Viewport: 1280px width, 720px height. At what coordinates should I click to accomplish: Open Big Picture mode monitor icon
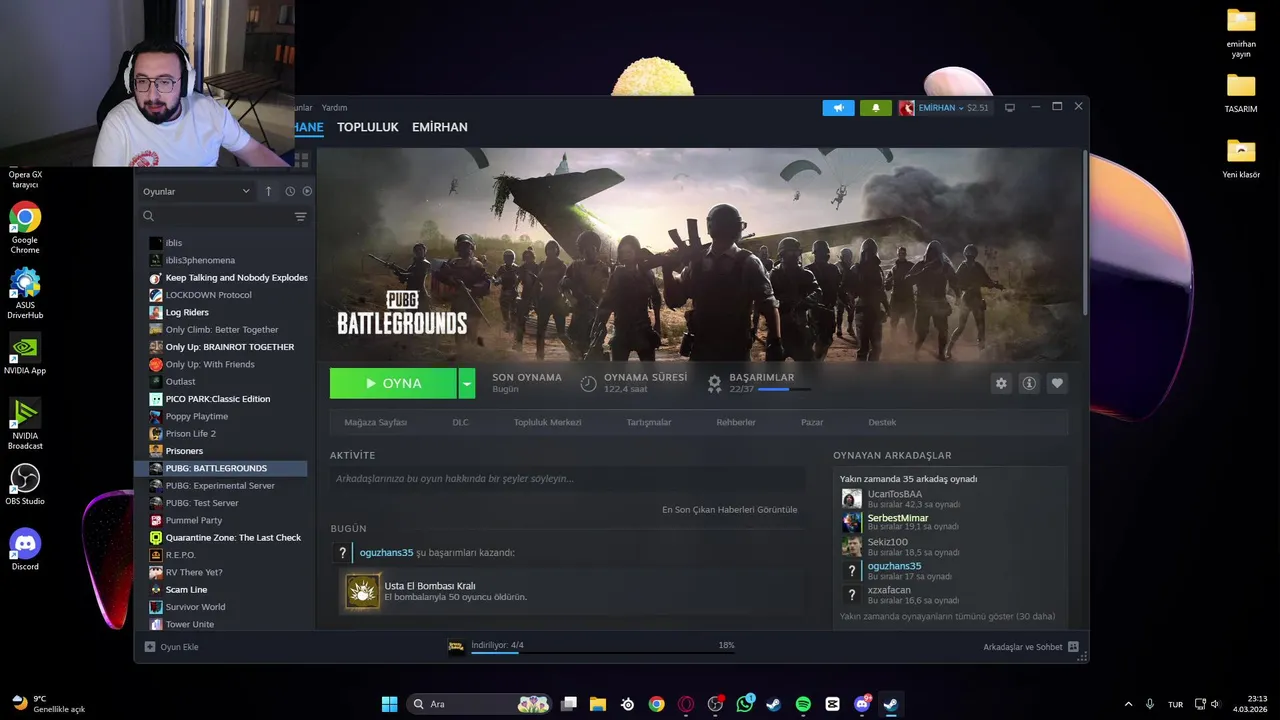[1010, 108]
